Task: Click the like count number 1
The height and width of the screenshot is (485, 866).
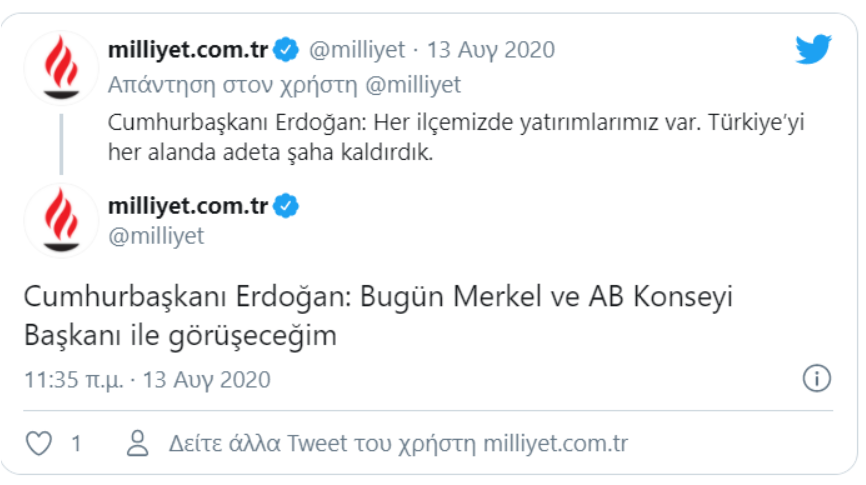Action: coord(76,443)
